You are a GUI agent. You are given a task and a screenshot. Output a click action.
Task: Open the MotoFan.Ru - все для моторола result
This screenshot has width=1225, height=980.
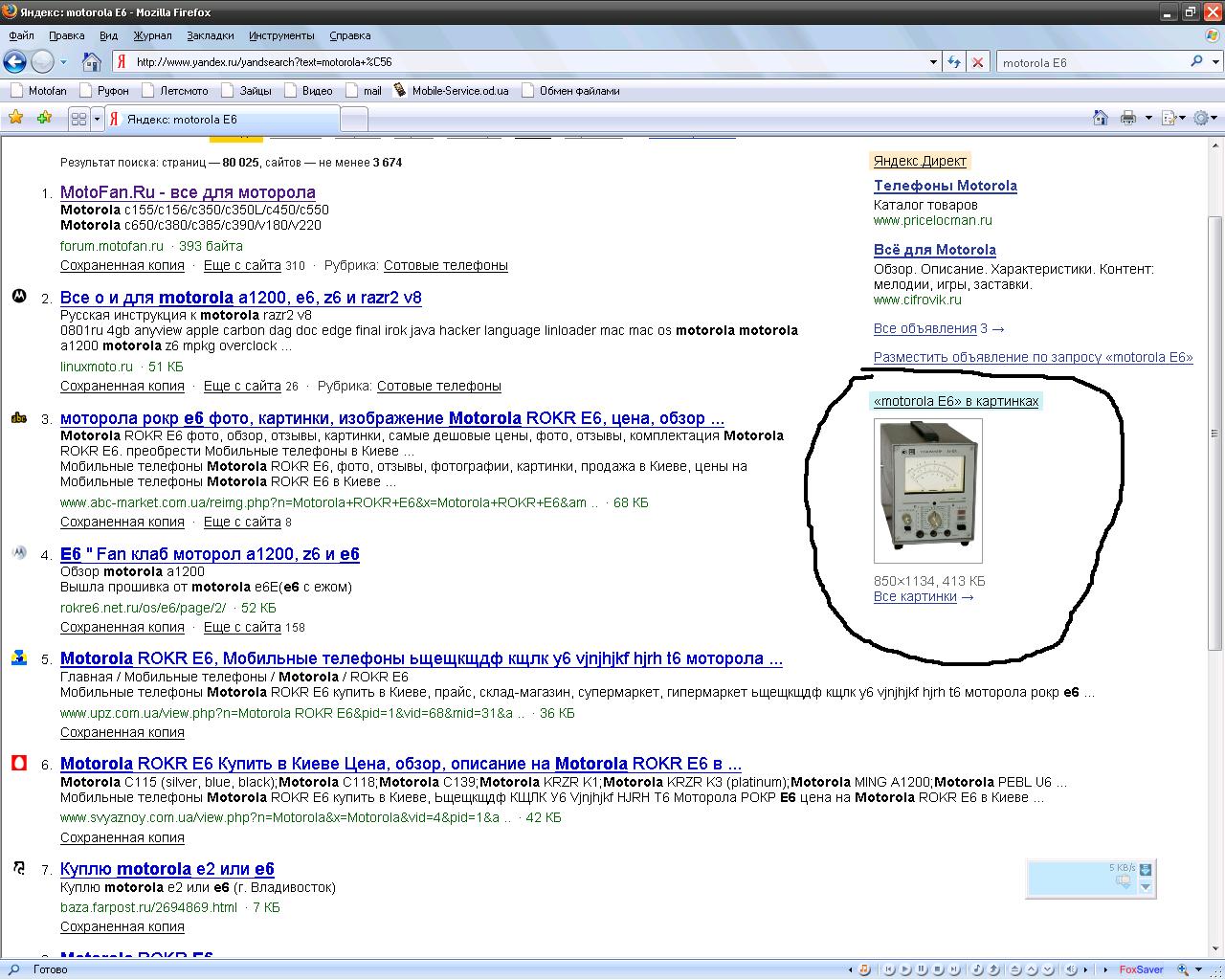[x=188, y=192]
